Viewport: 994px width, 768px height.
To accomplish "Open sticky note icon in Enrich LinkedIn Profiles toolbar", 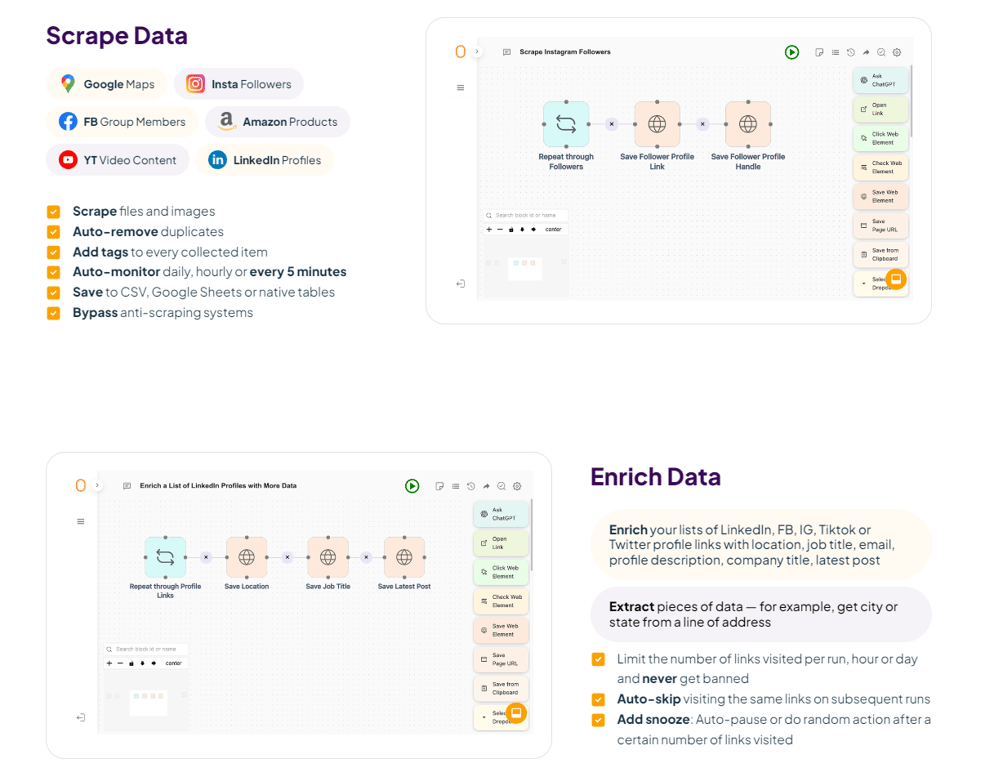I will tap(439, 486).
